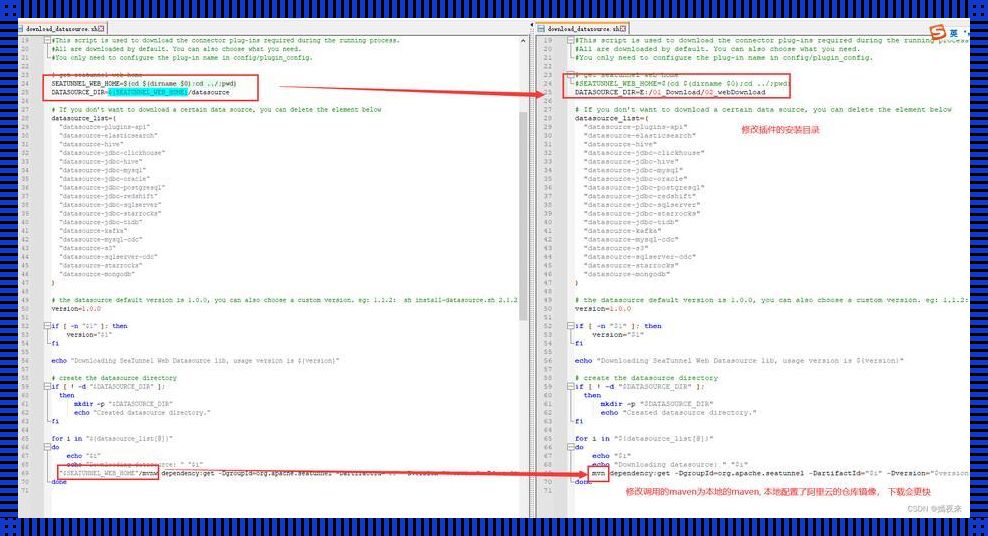
Task: Click version=1.0.0 line in the right pane
Action: click(x=602, y=309)
